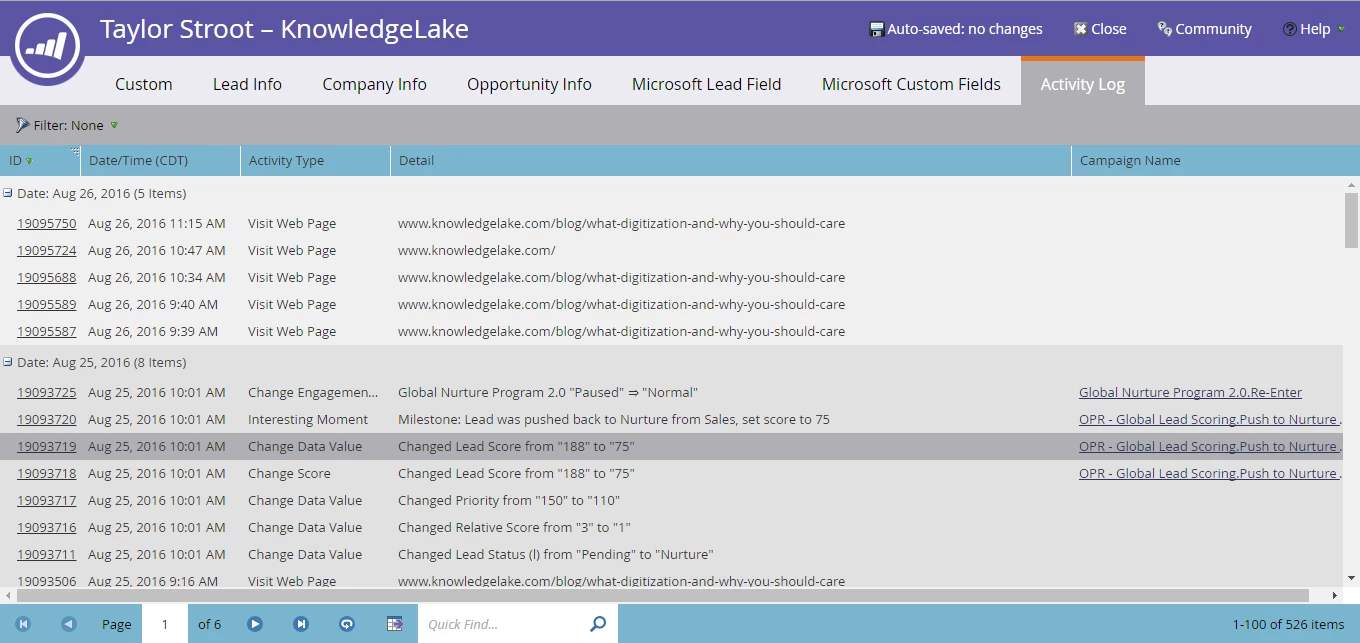This screenshot has height=643, width=1360.
Task: Open activity ID 19095587
Action: tap(47, 331)
